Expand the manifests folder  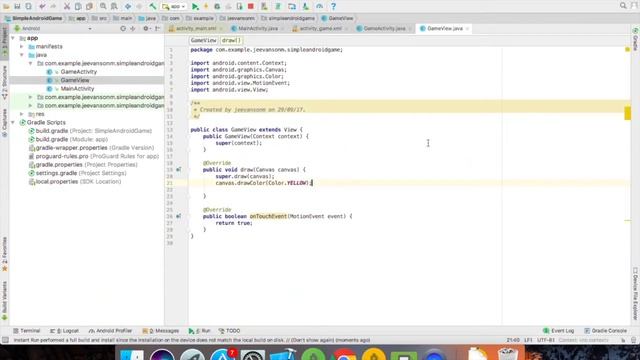tap(22, 47)
